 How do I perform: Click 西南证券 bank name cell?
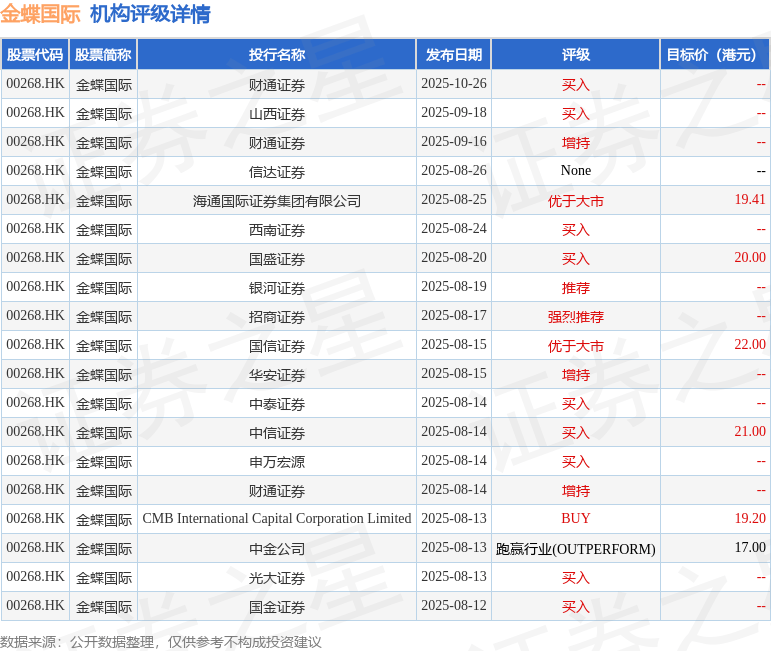coord(277,230)
